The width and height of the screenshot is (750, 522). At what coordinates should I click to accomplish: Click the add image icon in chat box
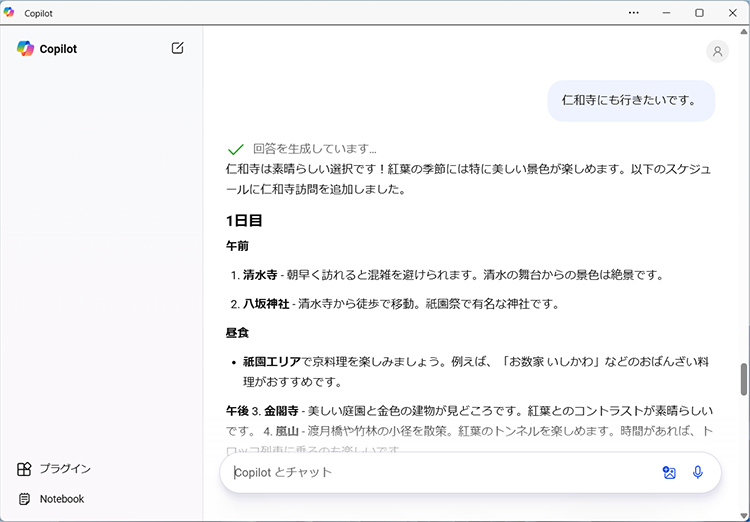coord(669,473)
